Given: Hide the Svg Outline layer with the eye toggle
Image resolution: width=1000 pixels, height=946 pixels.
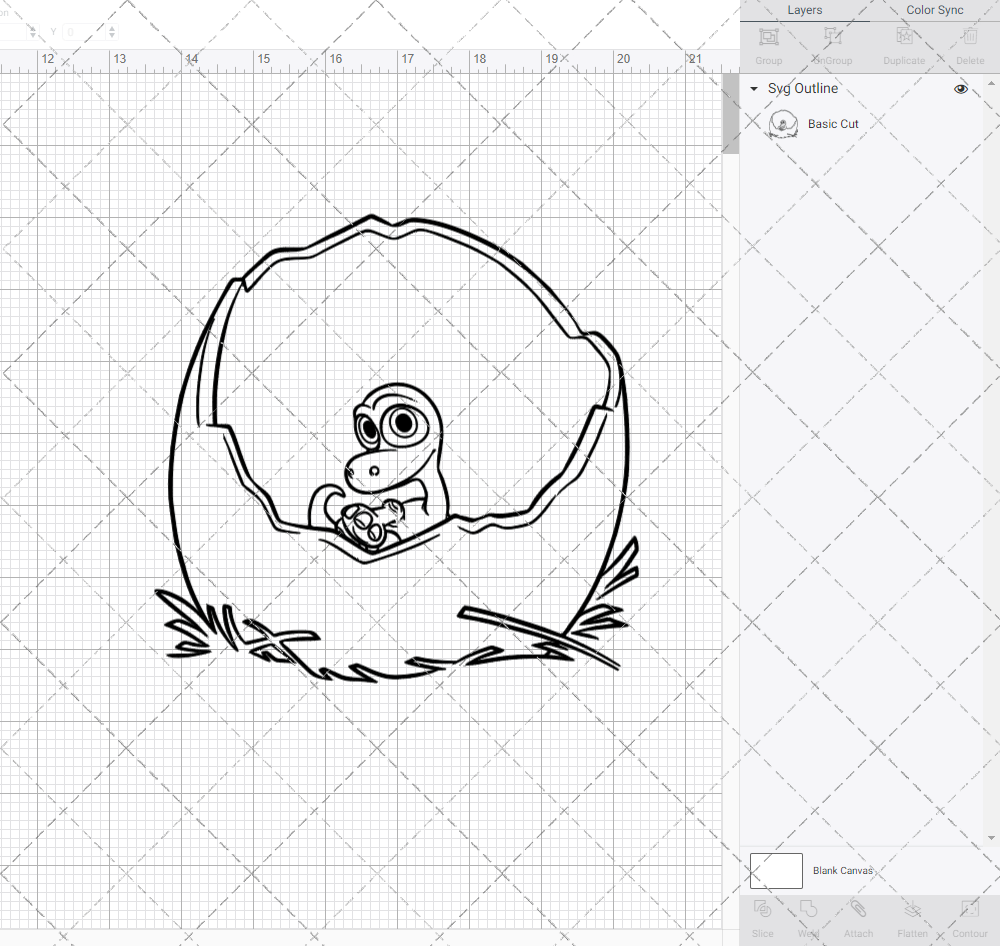Looking at the screenshot, I should point(960,88).
